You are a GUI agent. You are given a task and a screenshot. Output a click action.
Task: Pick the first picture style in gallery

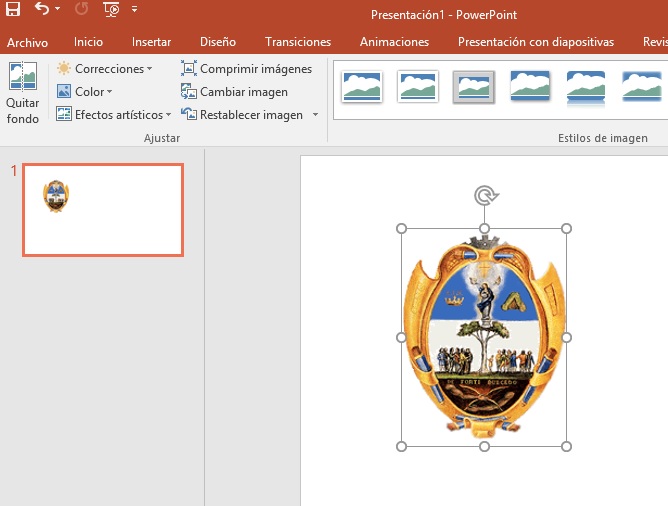click(361, 87)
